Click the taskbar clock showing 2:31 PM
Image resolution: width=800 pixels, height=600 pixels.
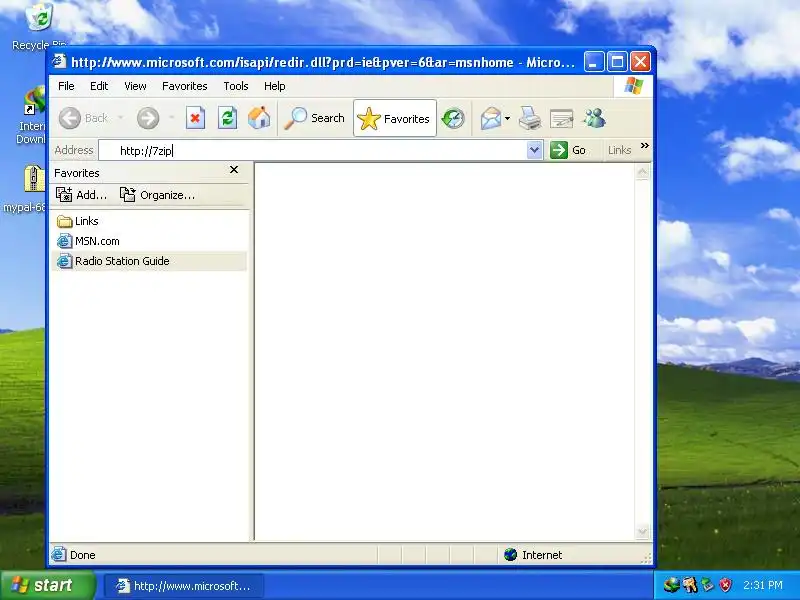pos(762,585)
